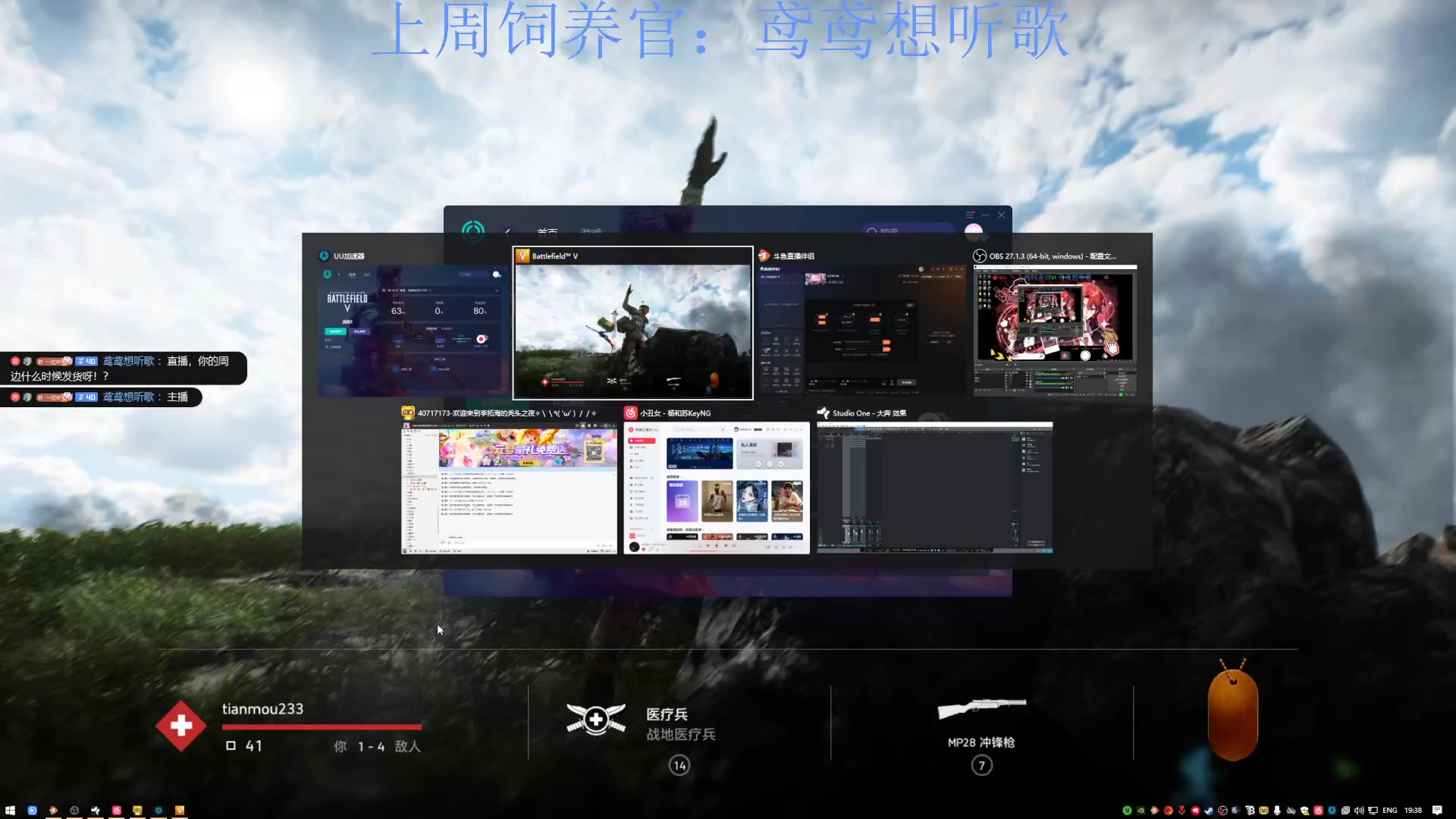
Task: Open the blue K app on taskbar
Action: [32, 810]
